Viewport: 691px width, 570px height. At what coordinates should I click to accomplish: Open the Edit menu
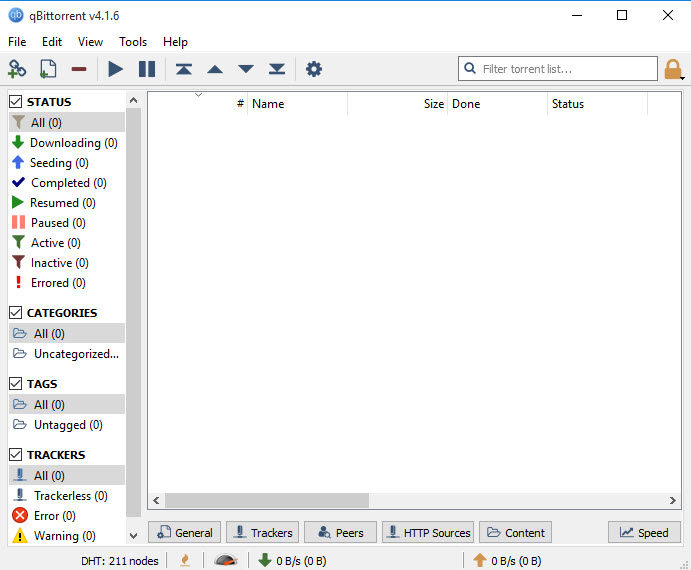click(x=52, y=42)
